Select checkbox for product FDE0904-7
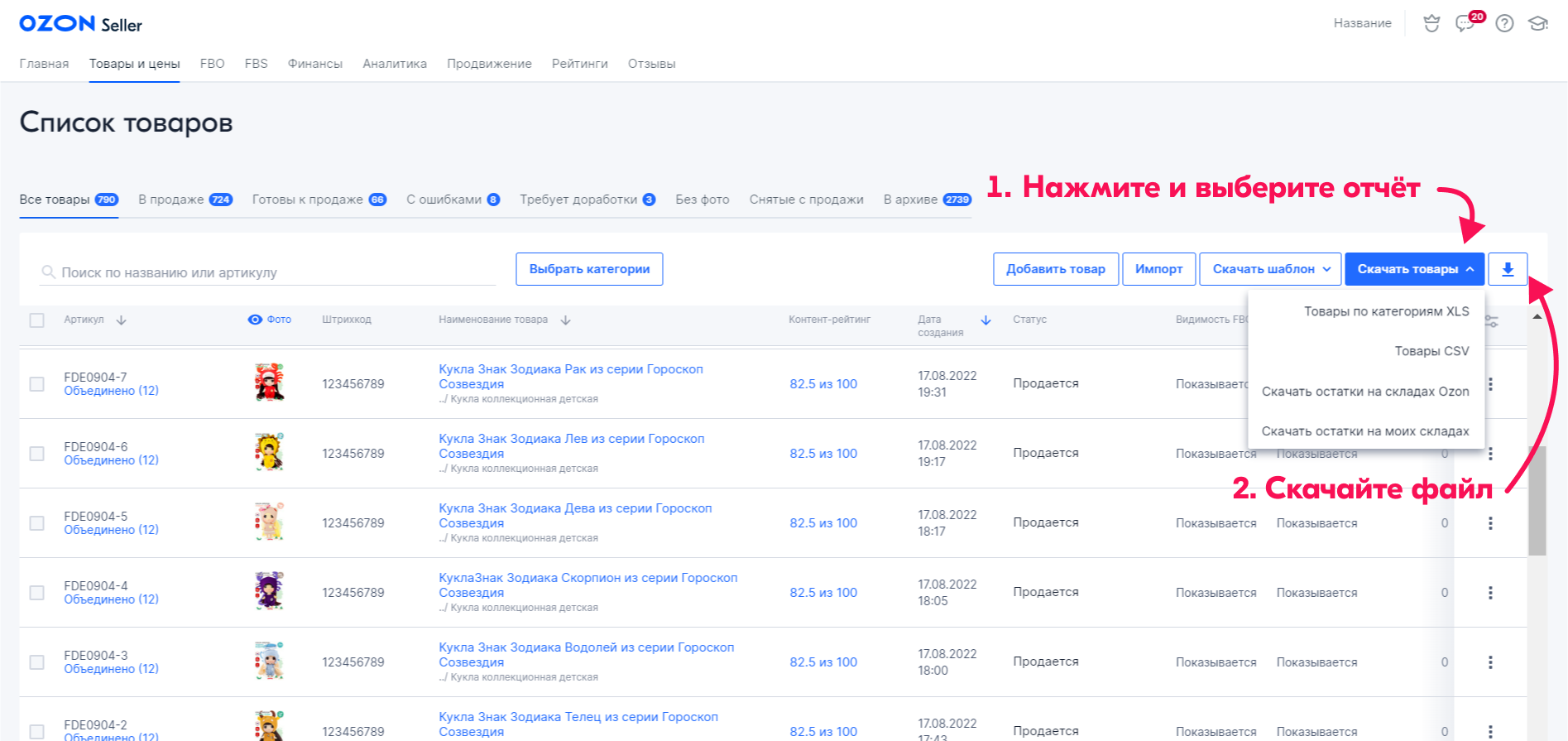Image resolution: width=1568 pixels, height=741 pixels. coord(37,384)
